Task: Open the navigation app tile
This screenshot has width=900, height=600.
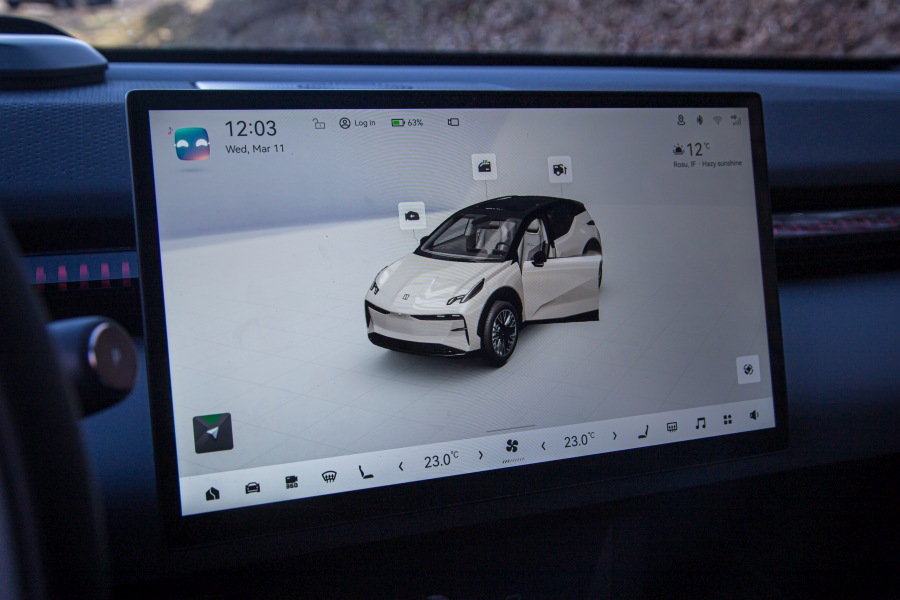Action: pos(213,433)
